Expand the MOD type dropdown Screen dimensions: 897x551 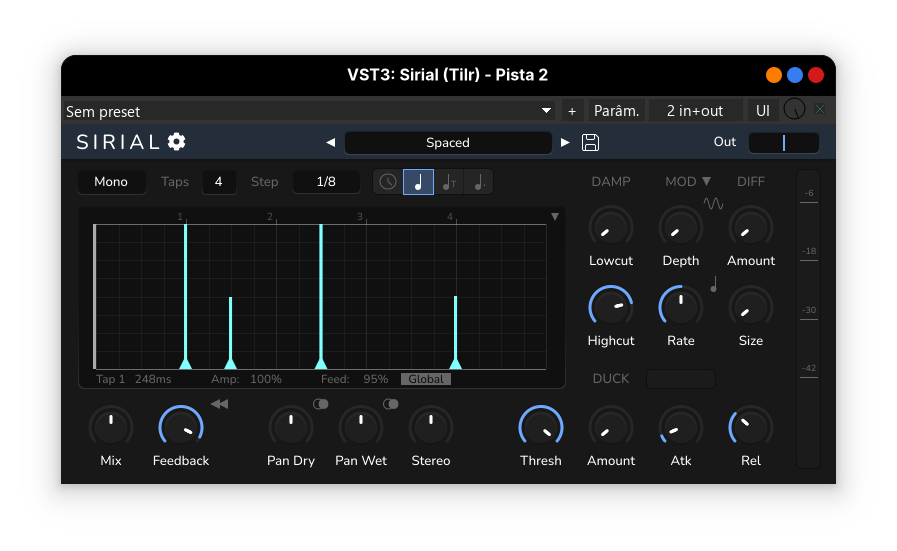[x=688, y=181]
